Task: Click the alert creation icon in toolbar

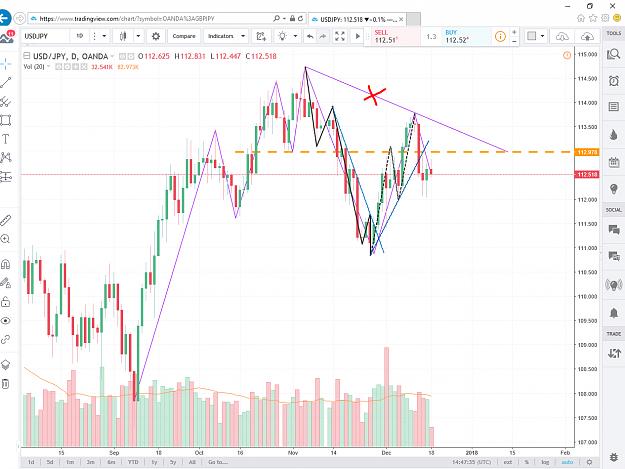Action: [261, 36]
